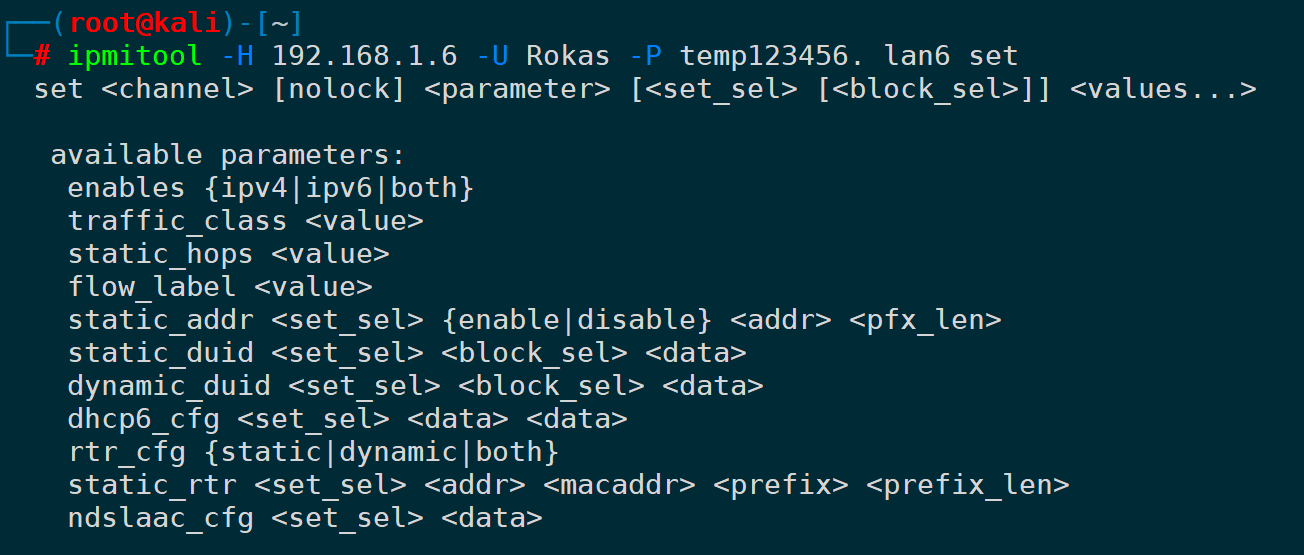Click the traffic_class parameter name
The height and width of the screenshot is (555, 1304).
point(177,221)
